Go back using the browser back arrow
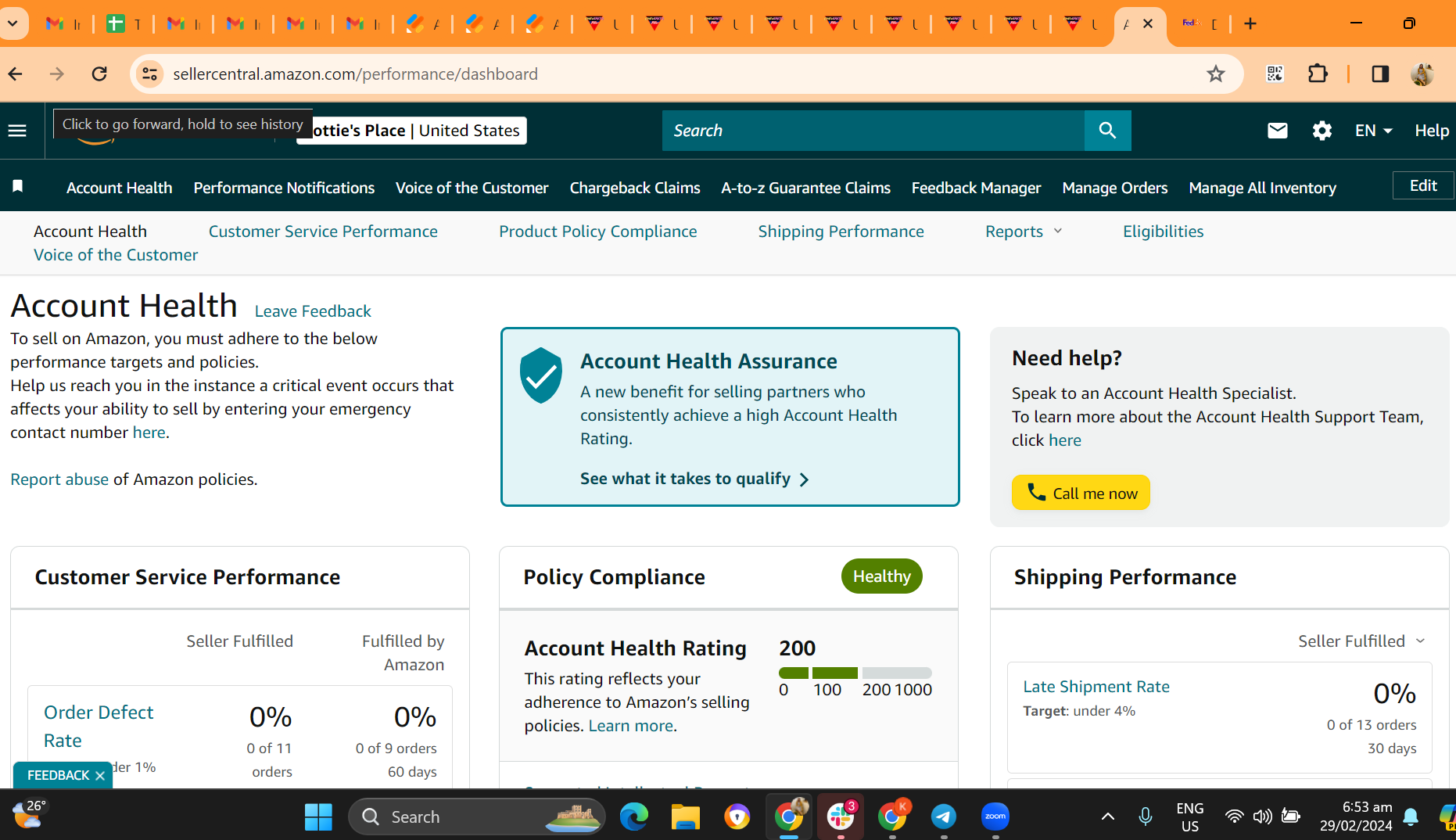 tap(16, 74)
